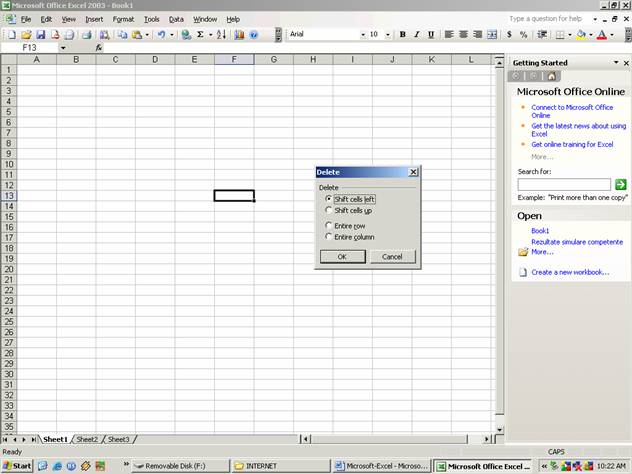632x474 pixels.
Task: Open the Chart Wizard icon
Action: pos(239,35)
